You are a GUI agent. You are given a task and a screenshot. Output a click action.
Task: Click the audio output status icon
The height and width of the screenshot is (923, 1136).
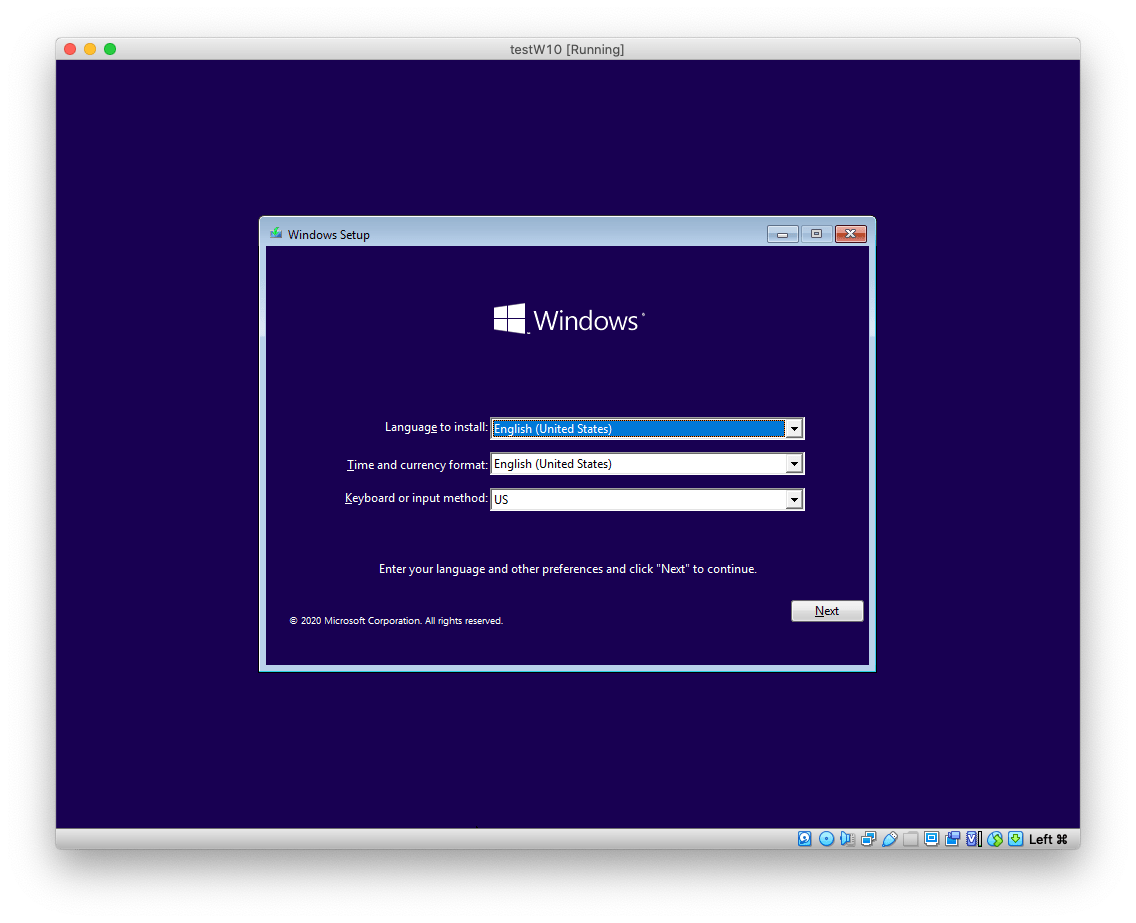(x=847, y=839)
